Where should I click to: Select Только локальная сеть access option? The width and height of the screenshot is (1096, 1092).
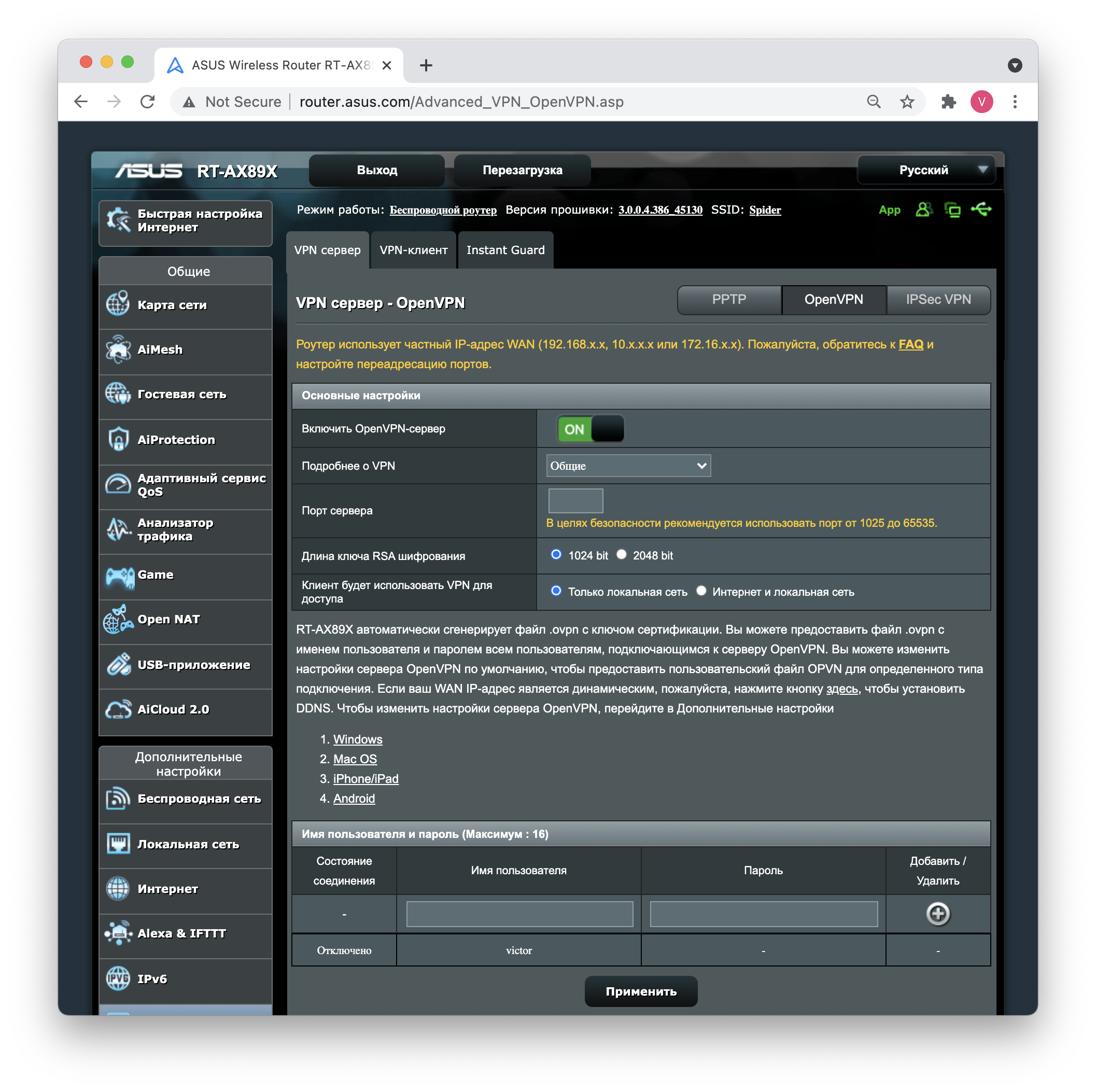pyautogui.click(x=556, y=591)
